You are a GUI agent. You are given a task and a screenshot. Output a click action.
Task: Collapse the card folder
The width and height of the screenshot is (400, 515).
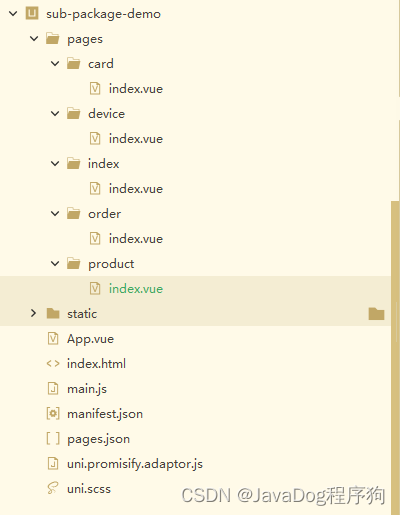click(x=55, y=64)
